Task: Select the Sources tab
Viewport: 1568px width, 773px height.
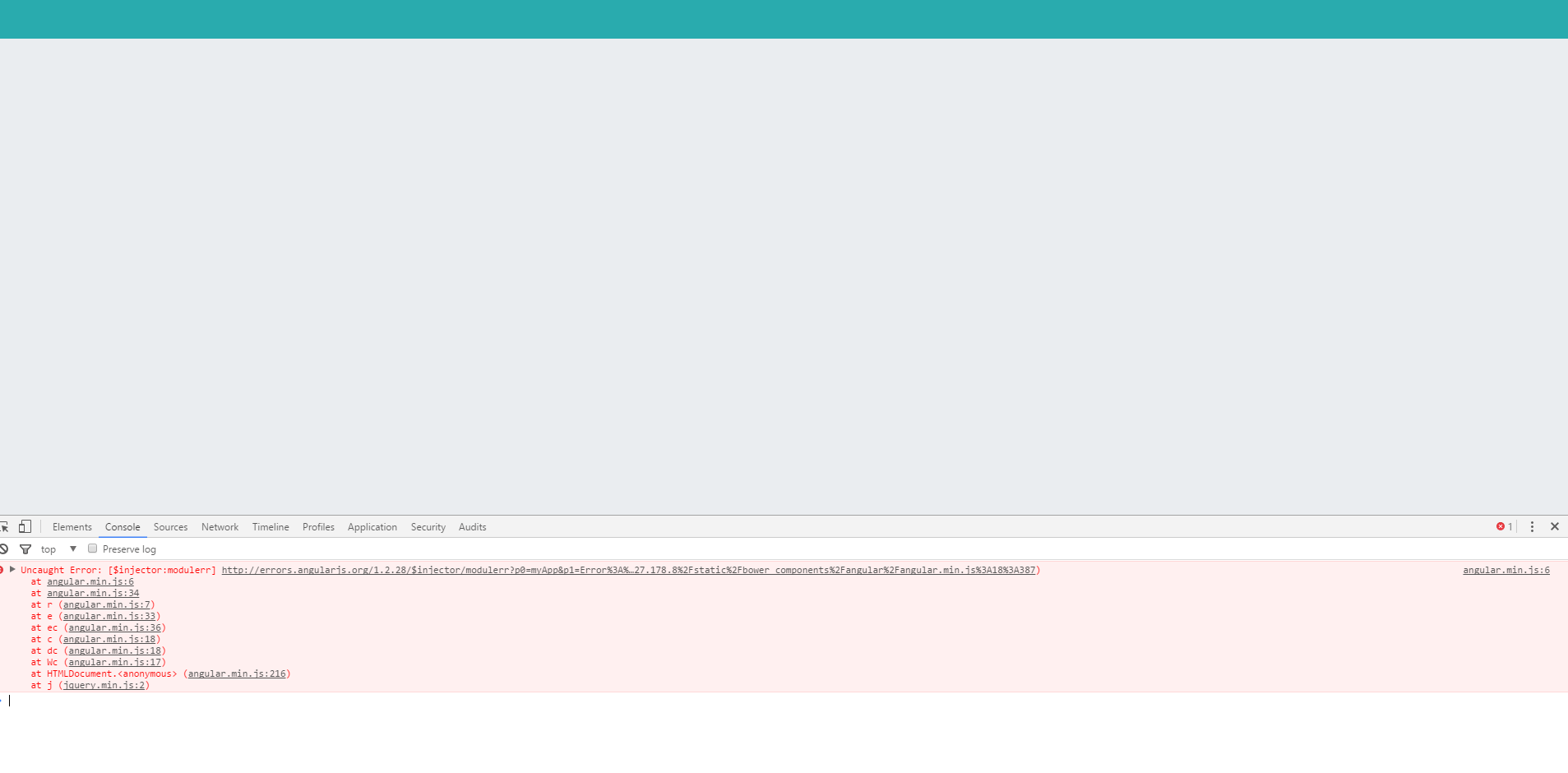Action: [170, 527]
